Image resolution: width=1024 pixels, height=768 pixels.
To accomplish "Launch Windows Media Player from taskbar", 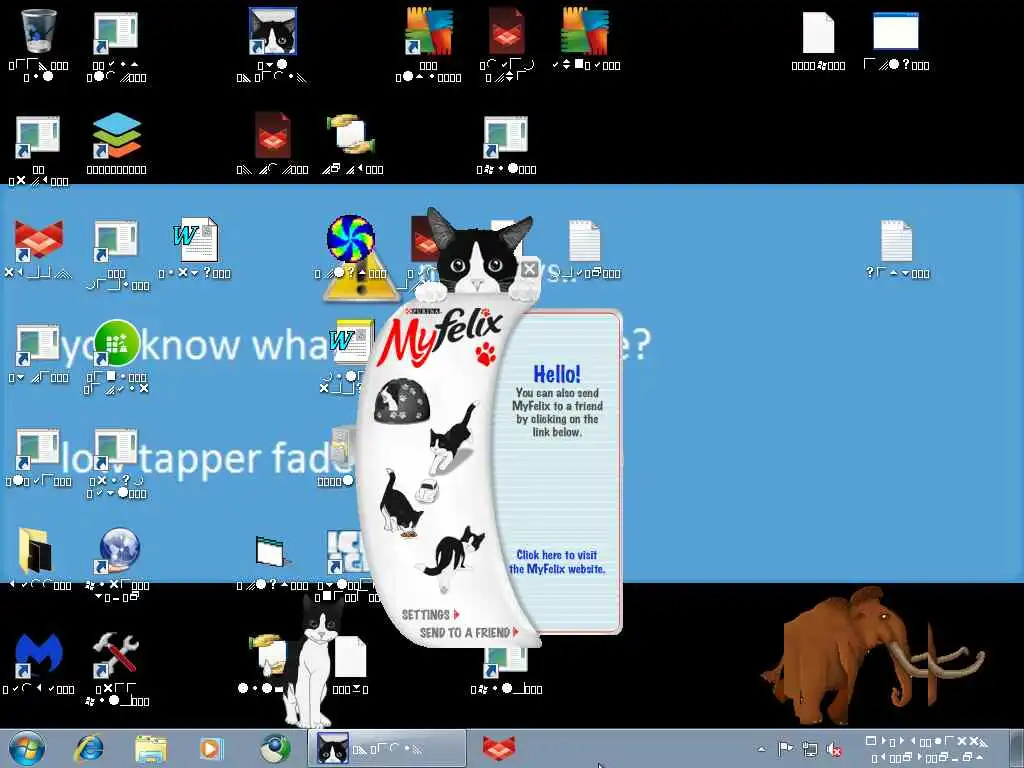I will click(x=212, y=748).
